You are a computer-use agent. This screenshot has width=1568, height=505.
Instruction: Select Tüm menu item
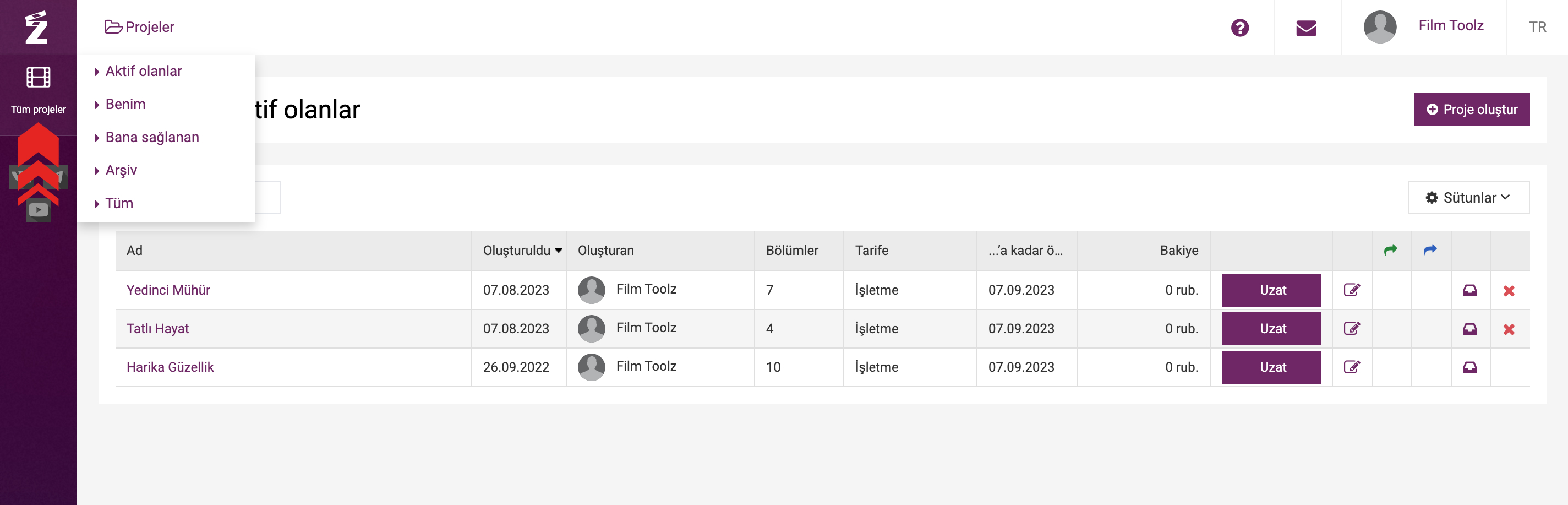[119, 203]
